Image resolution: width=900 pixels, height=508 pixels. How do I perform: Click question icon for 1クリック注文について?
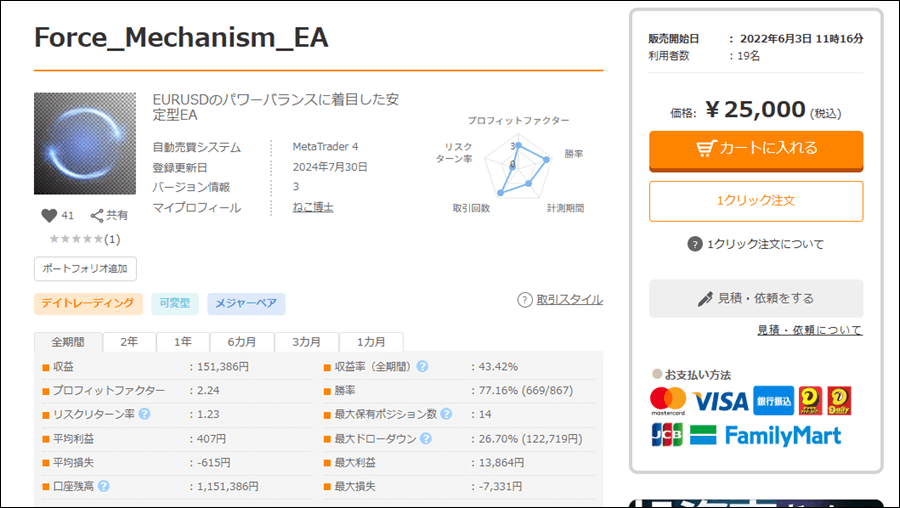695,244
